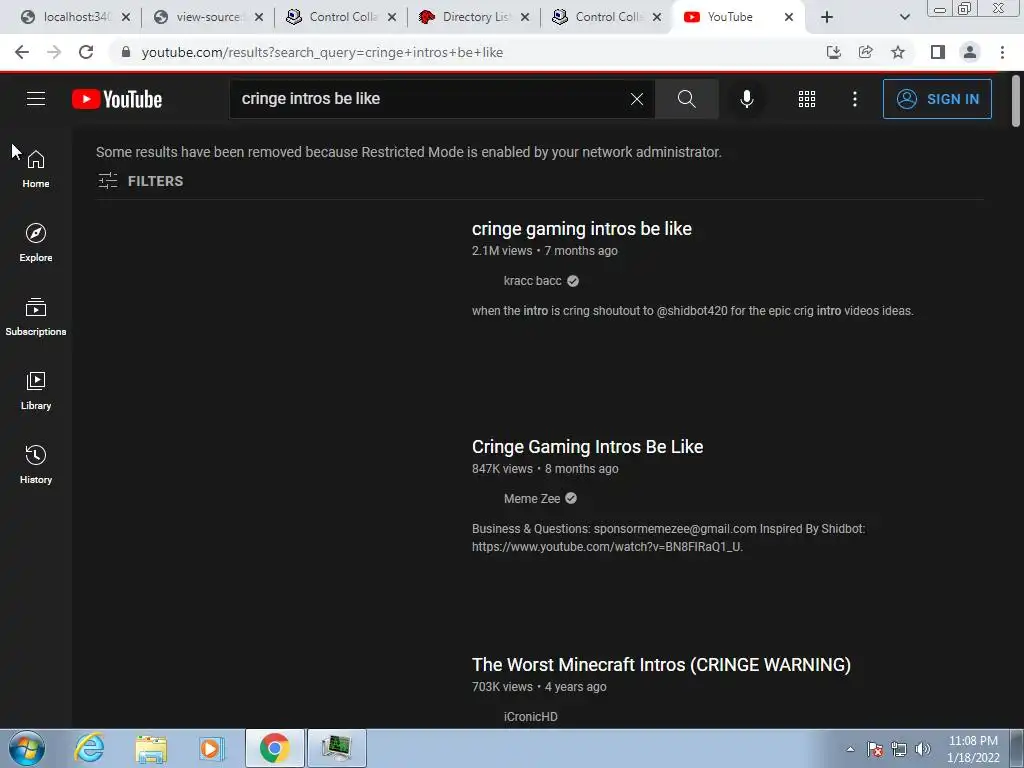Open video 'Cringe Gaming Intros Be Like' by Meme Zee
Screen dimensions: 1024x768
click(588, 447)
